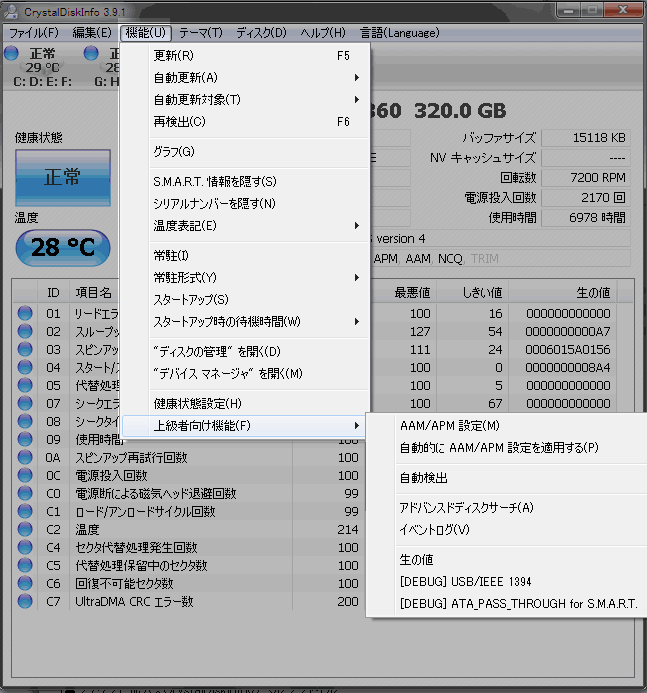Click status orb for attribute 04
The image size is (647, 693).
[x=25, y=367]
